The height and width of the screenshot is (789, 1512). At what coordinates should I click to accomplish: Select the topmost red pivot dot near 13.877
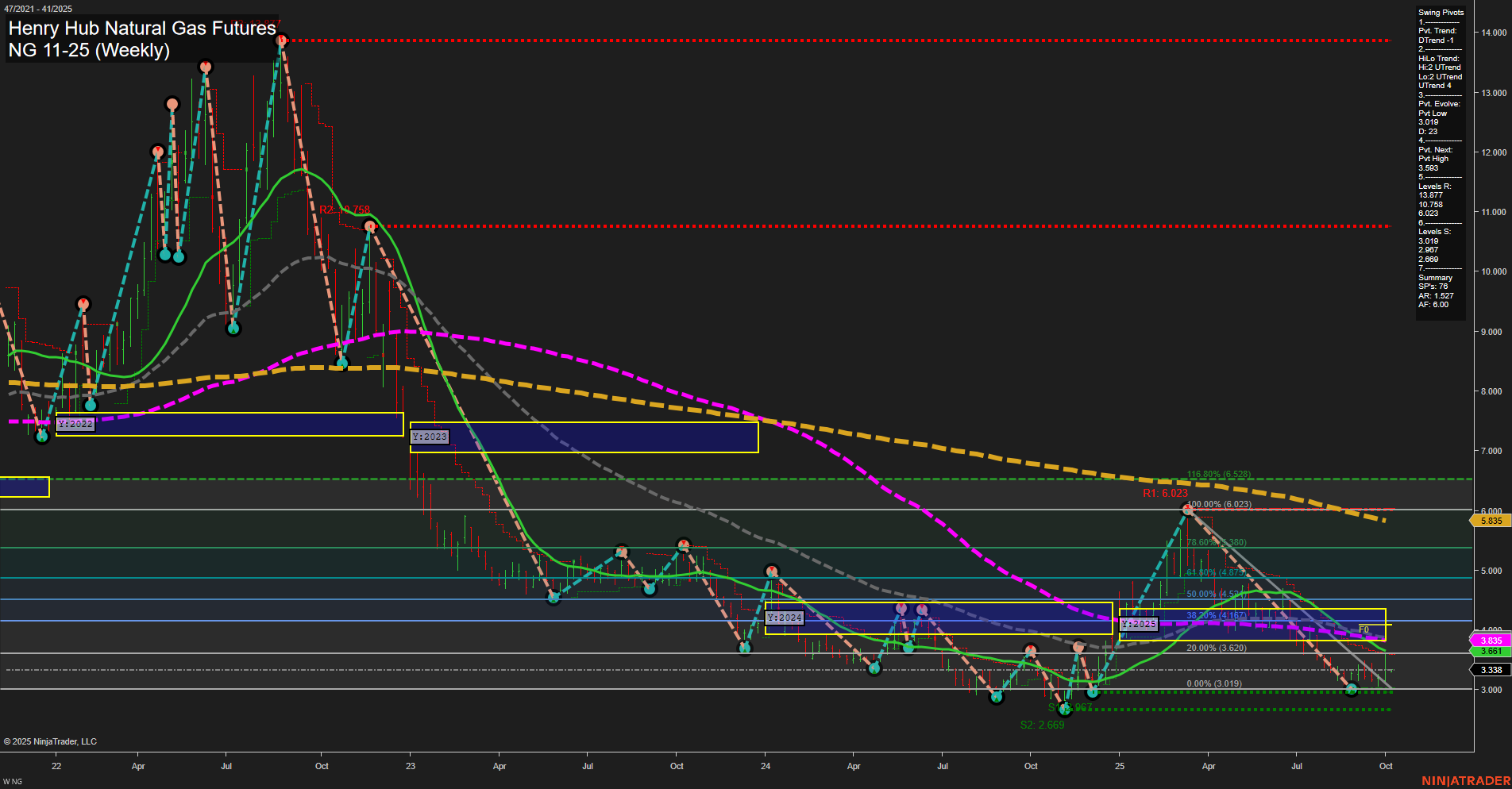(282, 40)
